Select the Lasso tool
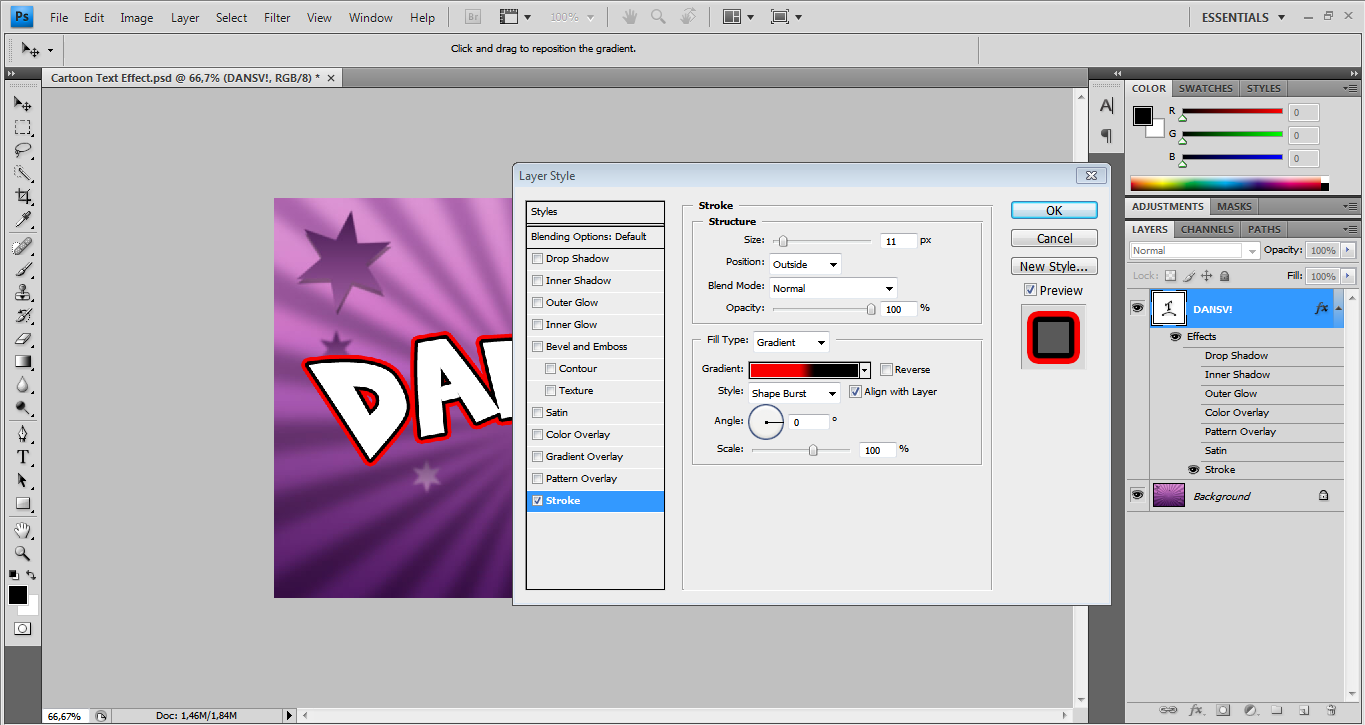1365x725 pixels. coord(22,151)
